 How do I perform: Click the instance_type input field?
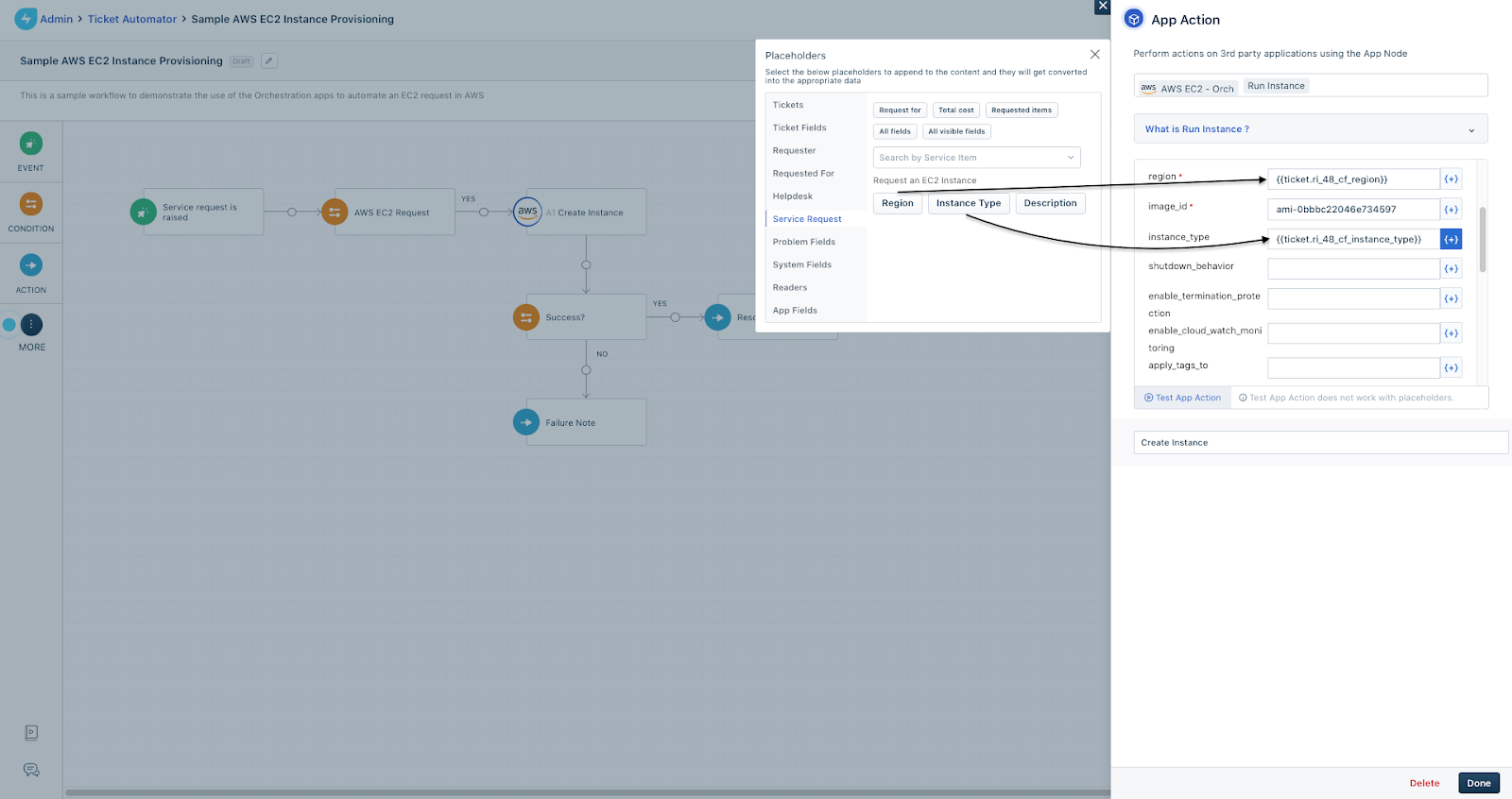click(x=1353, y=240)
